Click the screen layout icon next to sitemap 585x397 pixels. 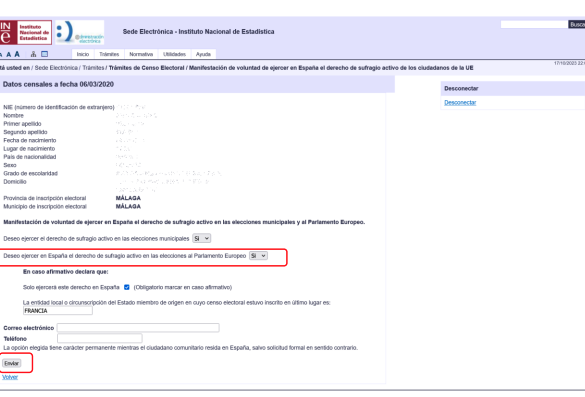[44, 54]
